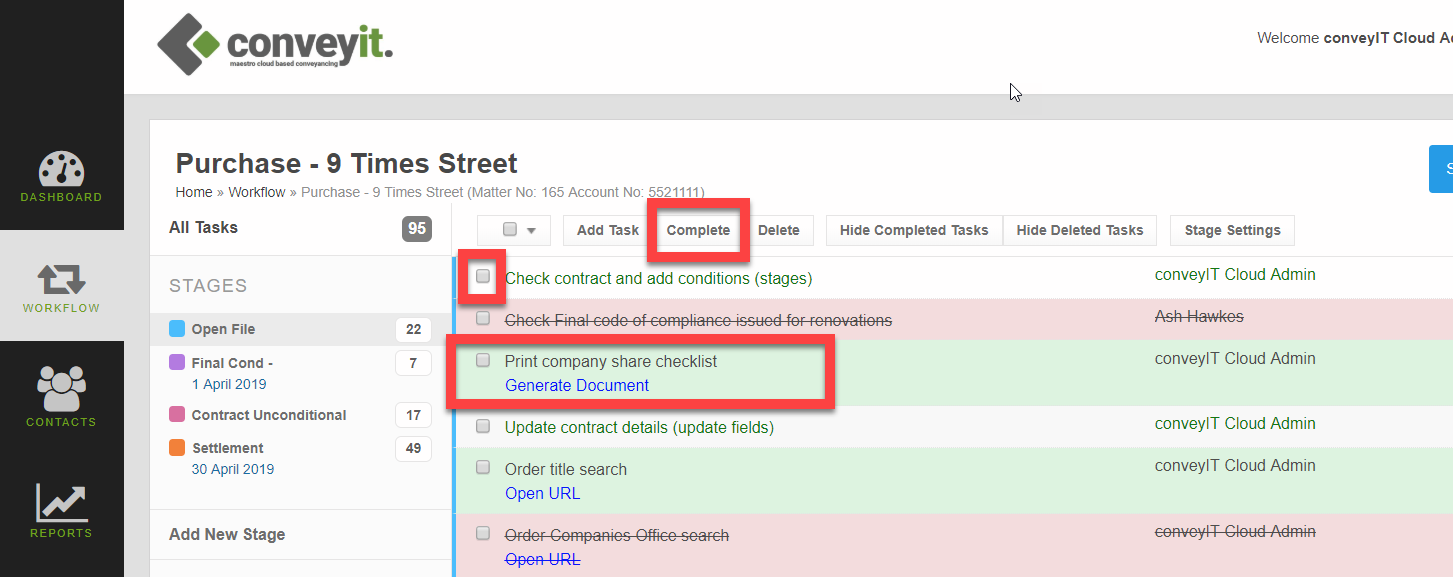Tick checkbox for Order title search
This screenshot has height=577, width=1453.
[x=483, y=467]
